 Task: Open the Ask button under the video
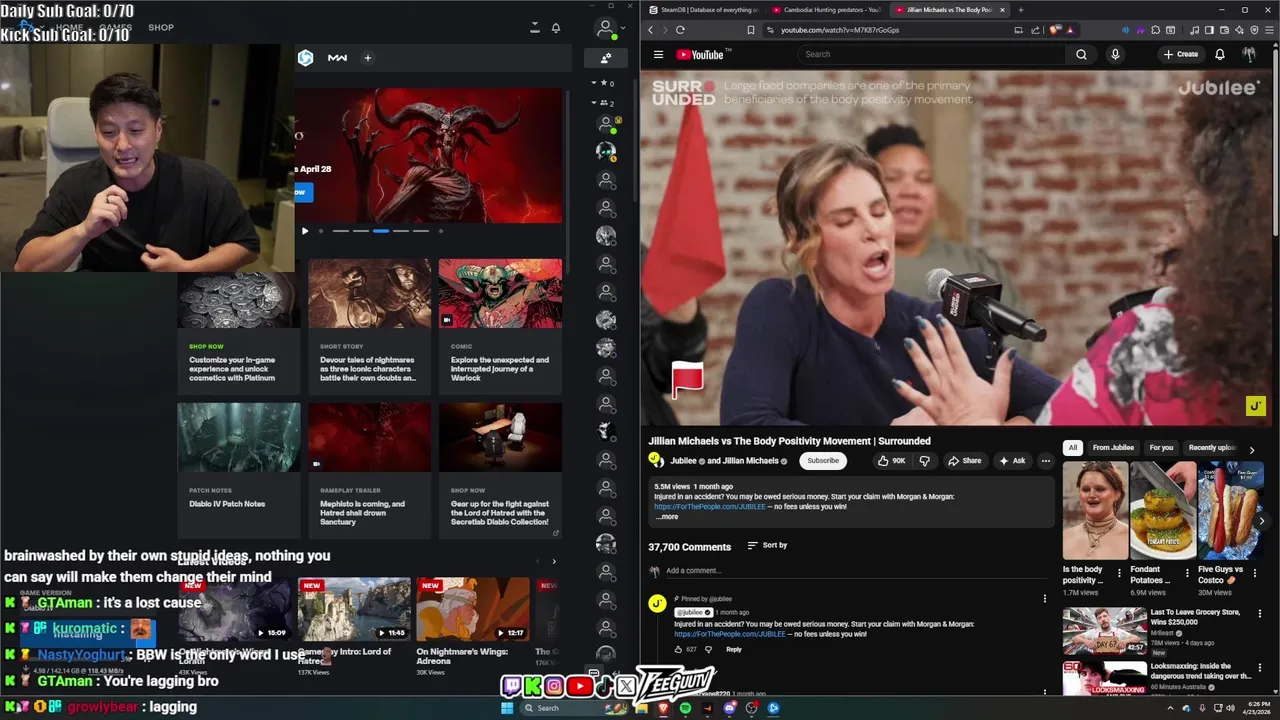(x=1012, y=461)
